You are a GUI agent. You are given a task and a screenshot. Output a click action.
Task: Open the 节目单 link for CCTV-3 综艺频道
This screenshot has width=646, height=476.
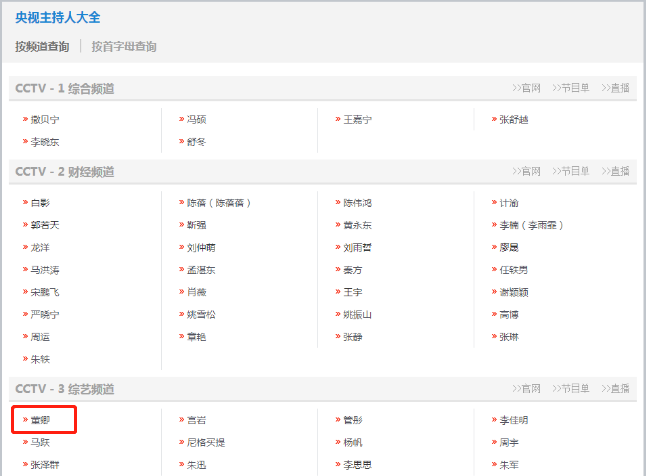pyautogui.click(x=571, y=389)
